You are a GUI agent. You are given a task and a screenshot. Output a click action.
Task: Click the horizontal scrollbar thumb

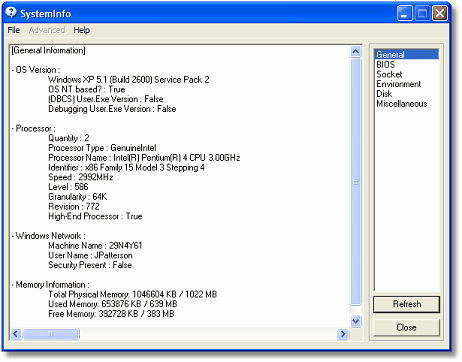coord(51,334)
